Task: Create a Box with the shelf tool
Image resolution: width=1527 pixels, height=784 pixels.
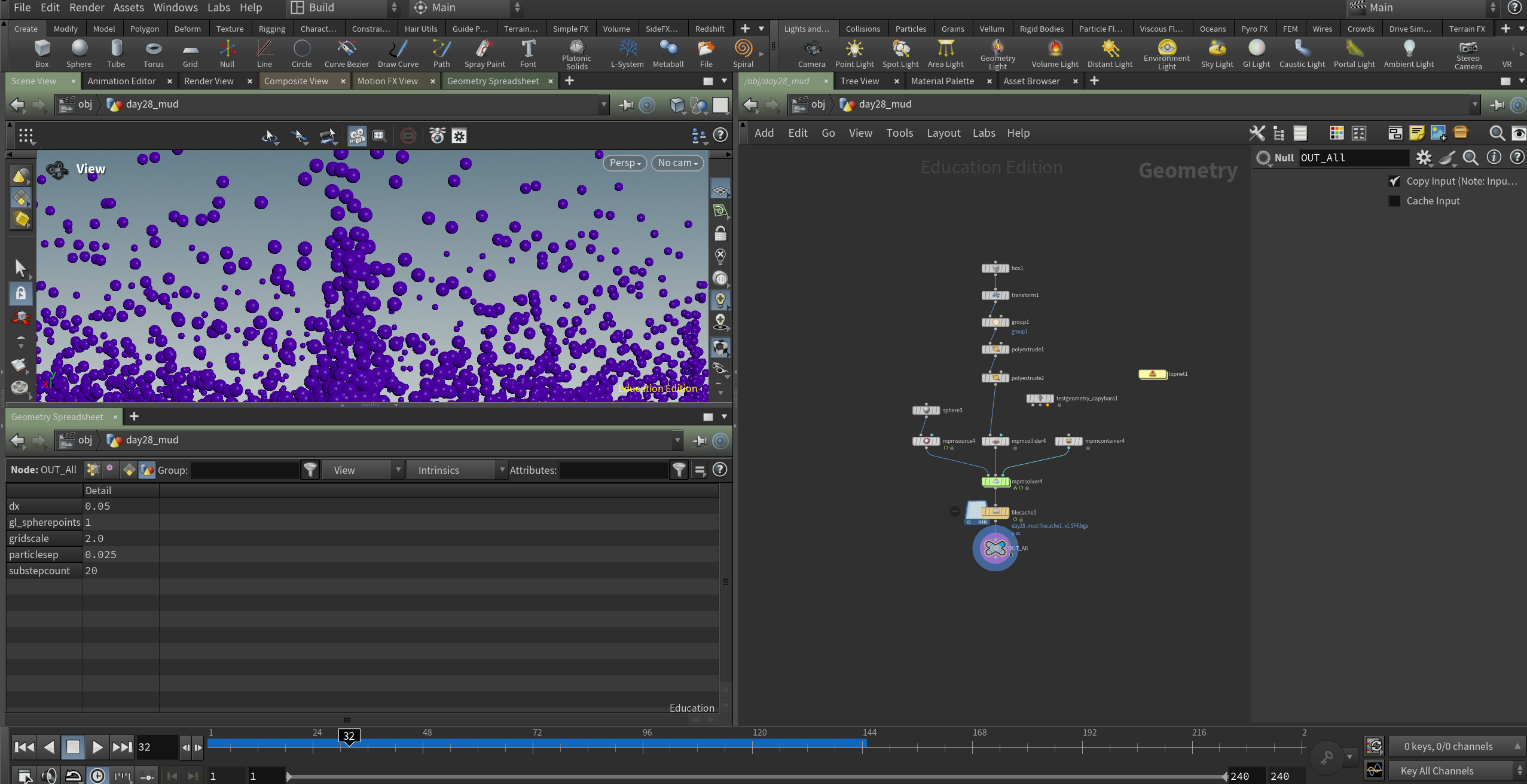Action: [x=42, y=53]
